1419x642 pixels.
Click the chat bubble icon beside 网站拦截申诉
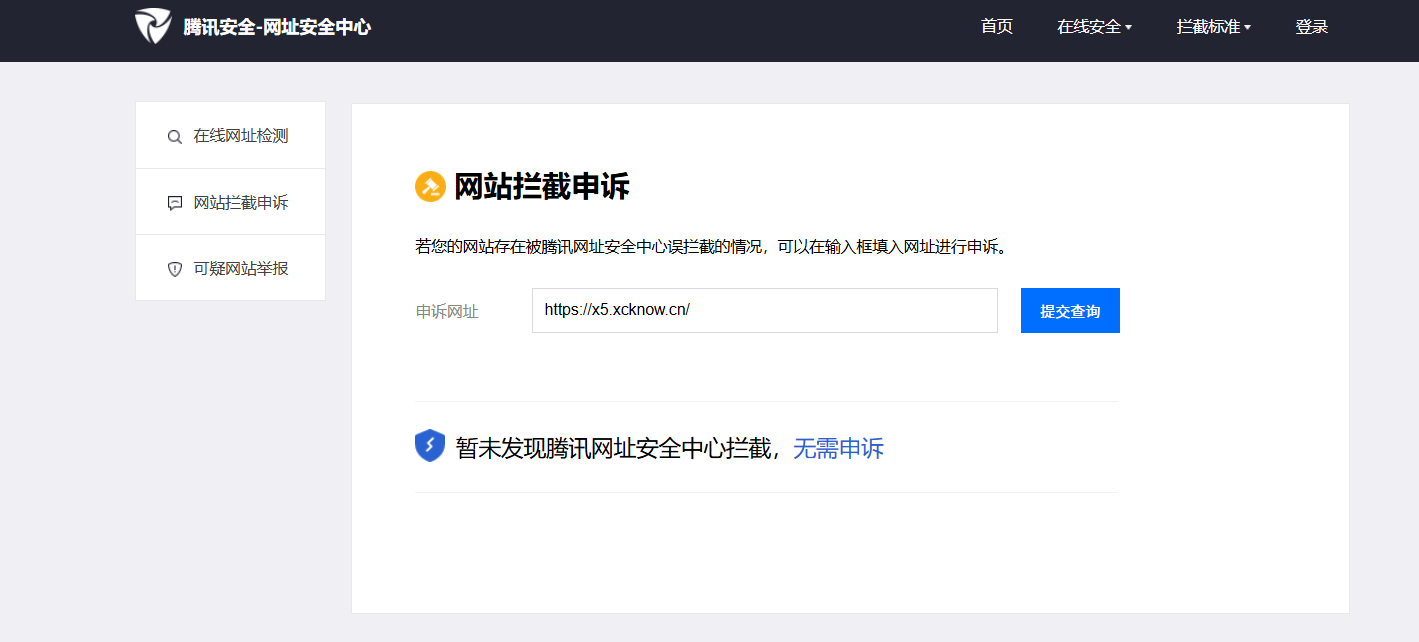click(x=175, y=203)
